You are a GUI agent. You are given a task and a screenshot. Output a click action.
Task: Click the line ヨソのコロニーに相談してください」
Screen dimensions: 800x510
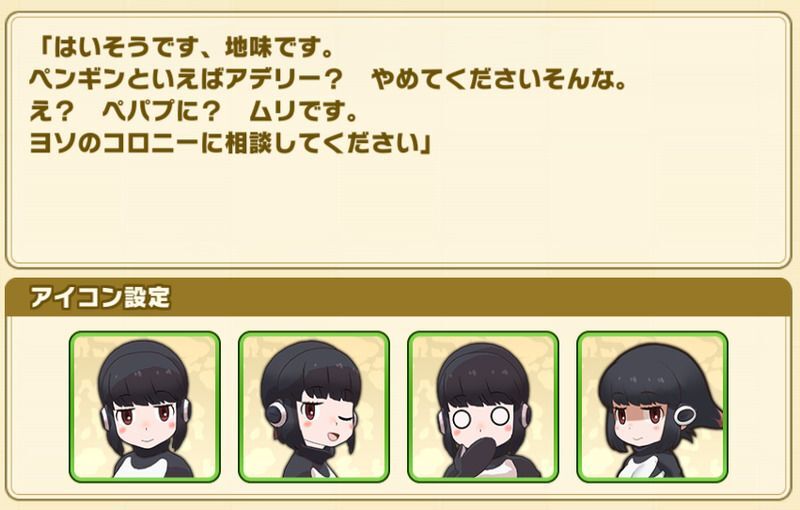tap(231, 144)
